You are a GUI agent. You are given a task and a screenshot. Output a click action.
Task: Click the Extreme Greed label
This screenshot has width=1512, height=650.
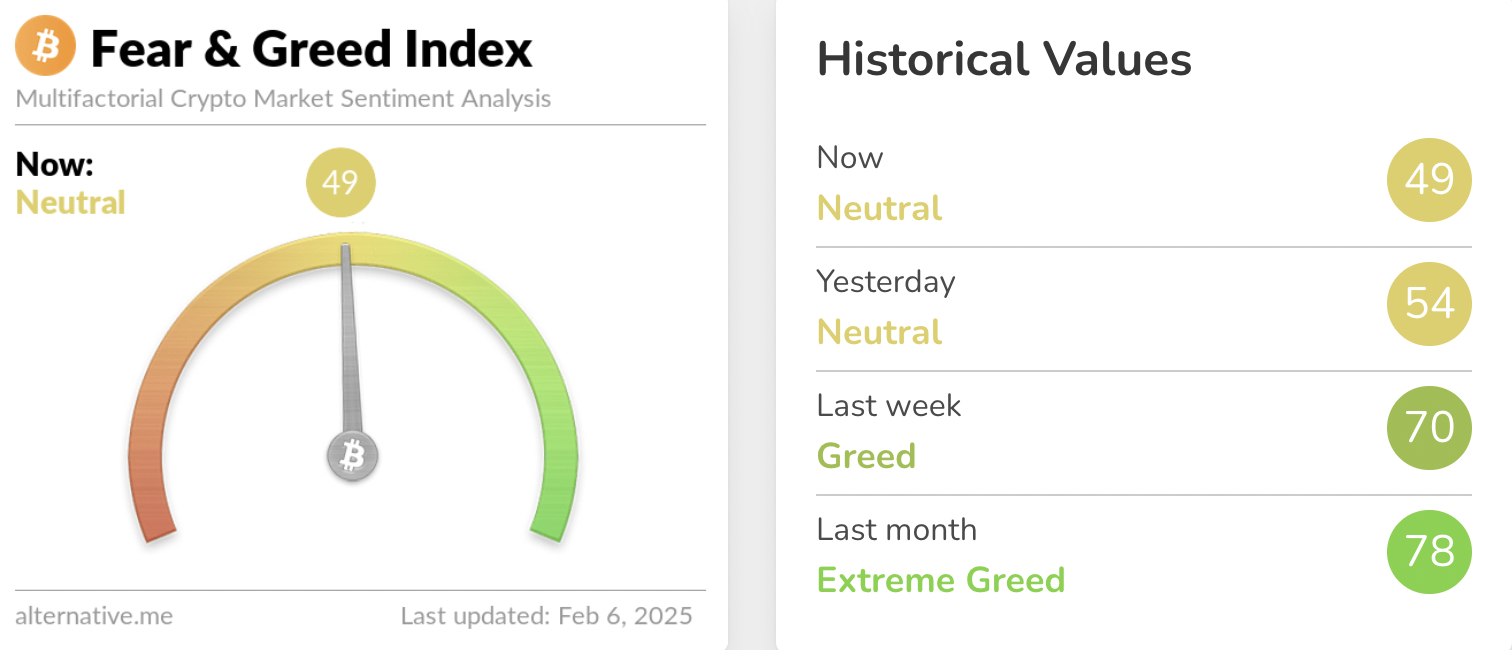point(940,580)
